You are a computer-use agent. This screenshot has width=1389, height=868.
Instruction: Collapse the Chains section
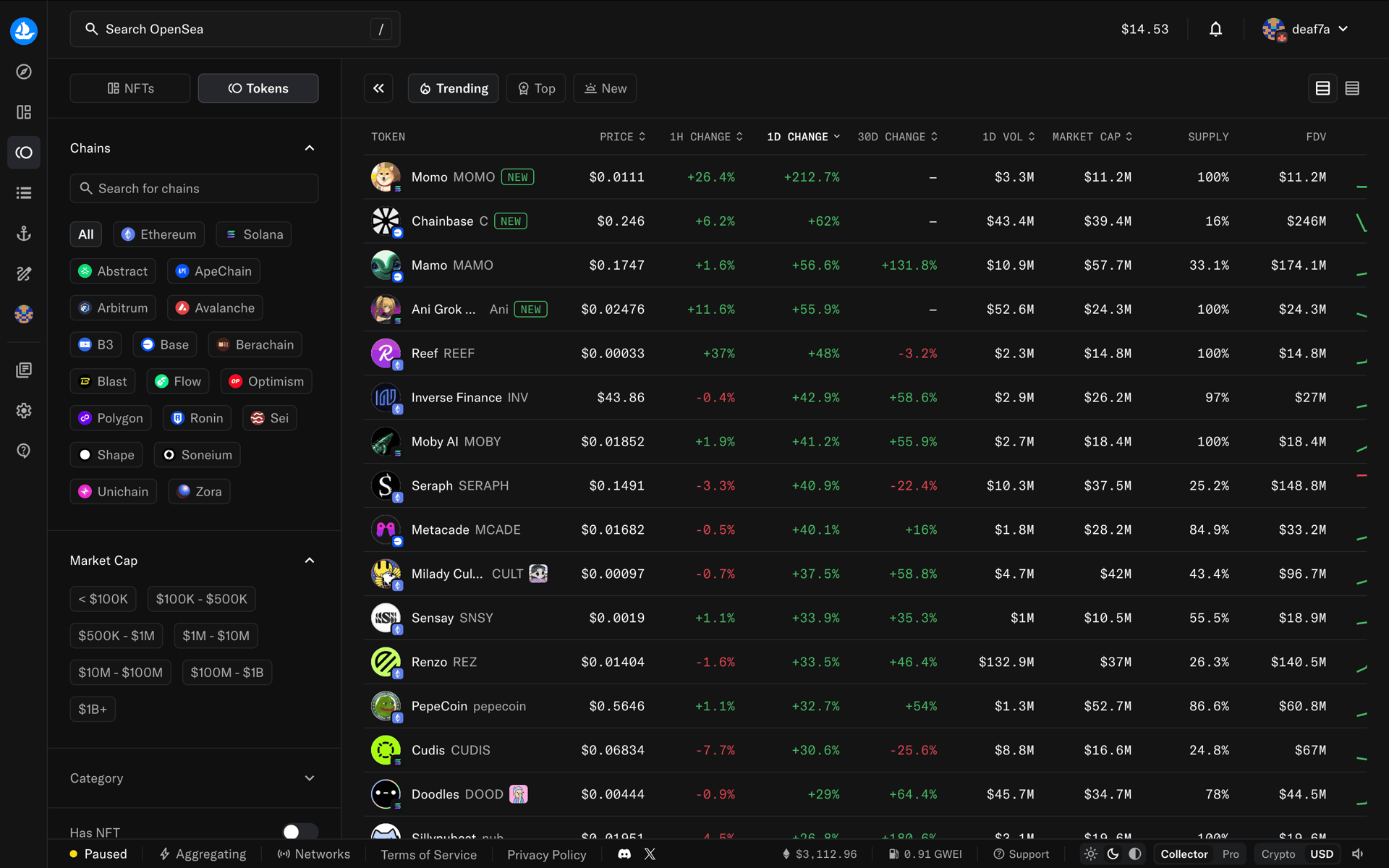tap(310, 148)
